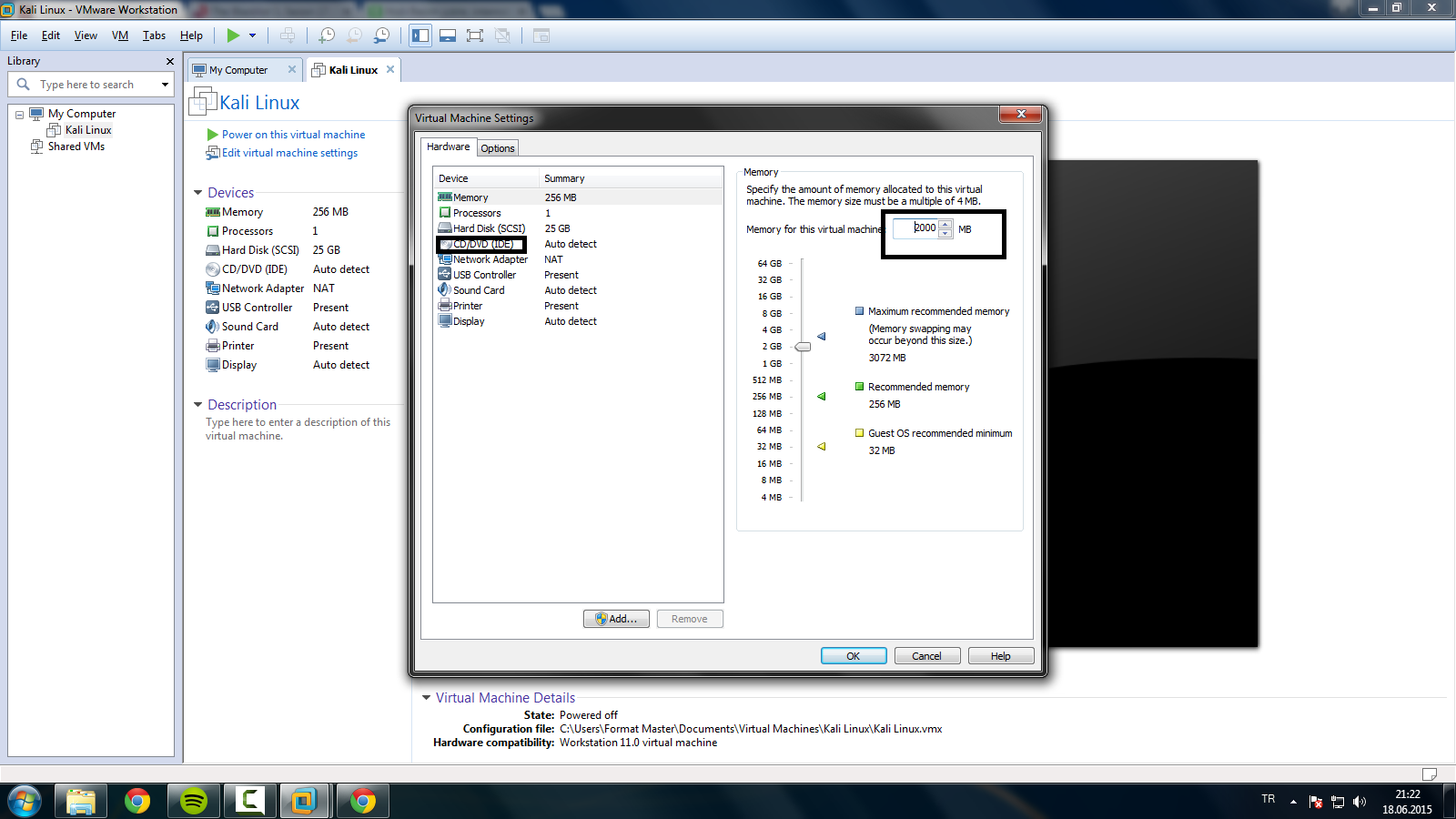Click the Add... hardware button
This screenshot has width=1456, height=819.
click(x=616, y=619)
